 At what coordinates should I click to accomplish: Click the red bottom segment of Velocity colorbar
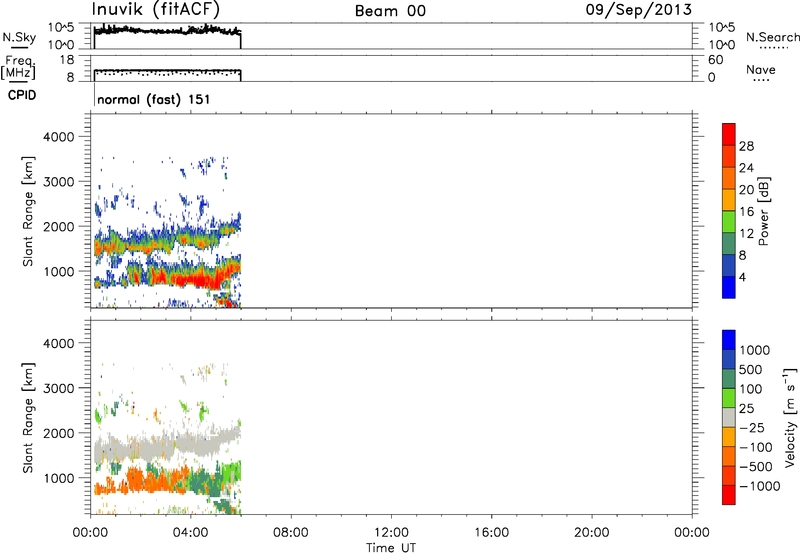(729, 495)
